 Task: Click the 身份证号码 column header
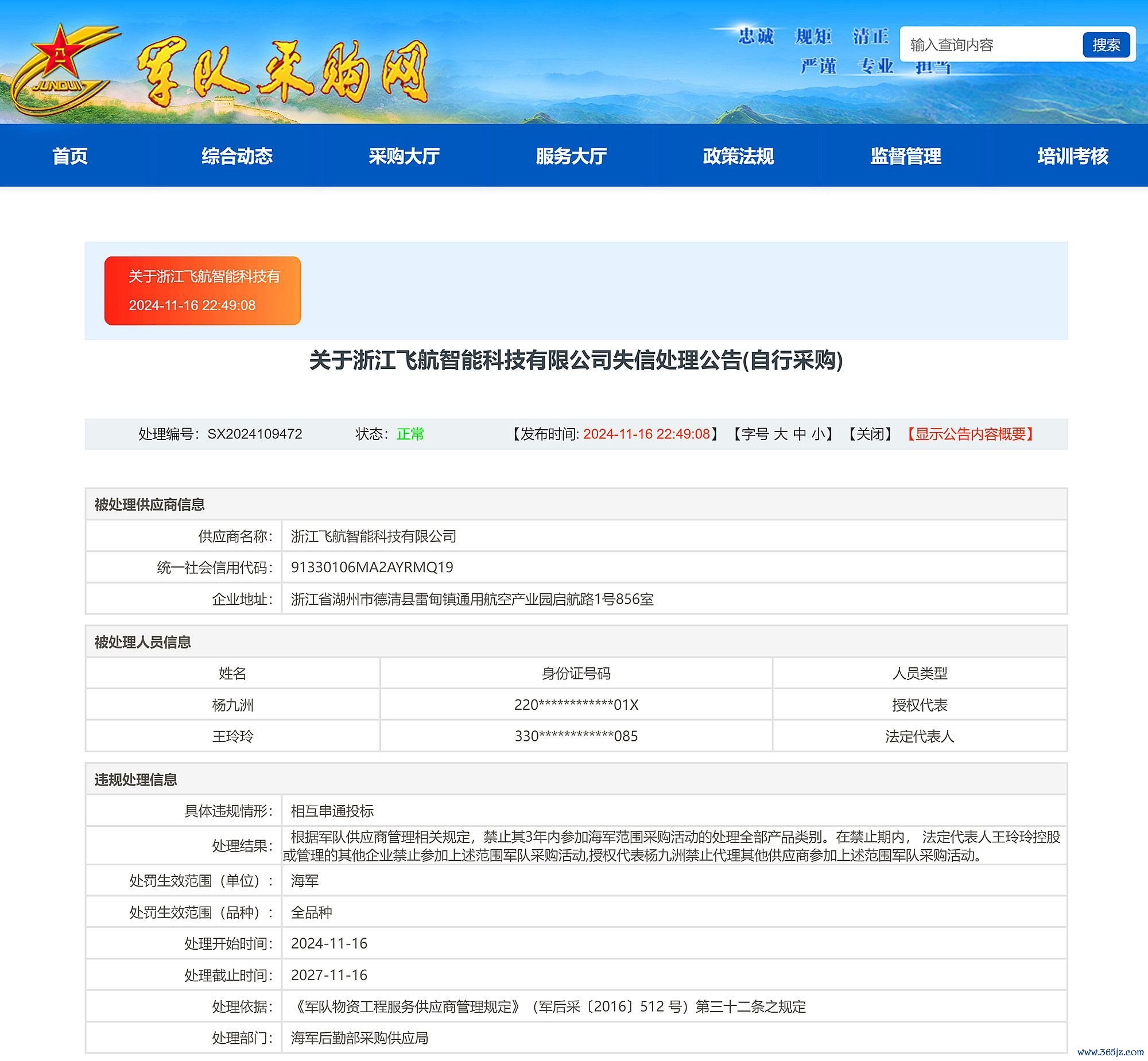click(x=576, y=674)
